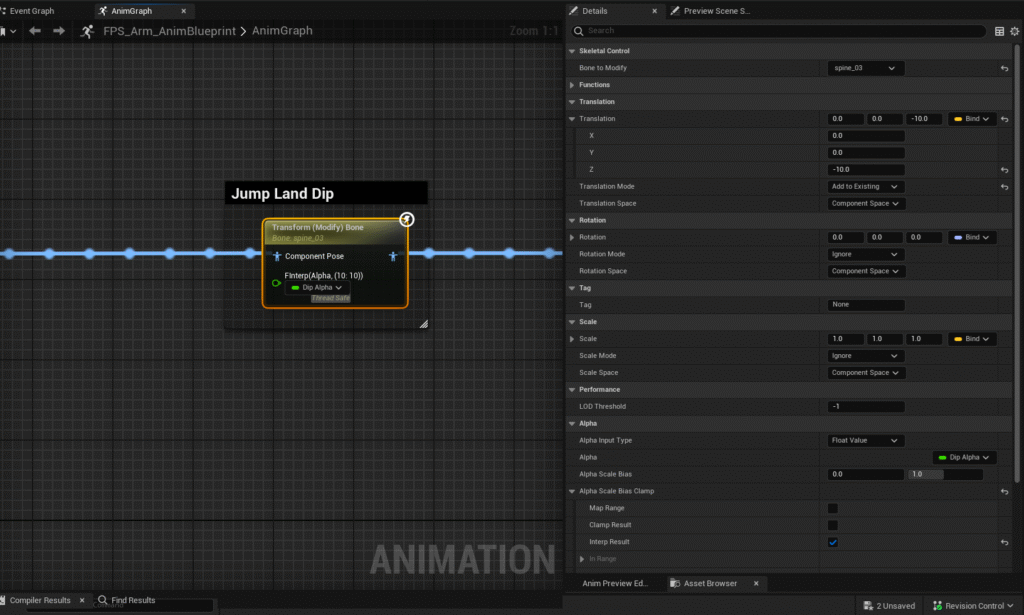This screenshot has height=615, width=1024.
Task: Click the property matrix grid icon
Action: click(999, 31)
